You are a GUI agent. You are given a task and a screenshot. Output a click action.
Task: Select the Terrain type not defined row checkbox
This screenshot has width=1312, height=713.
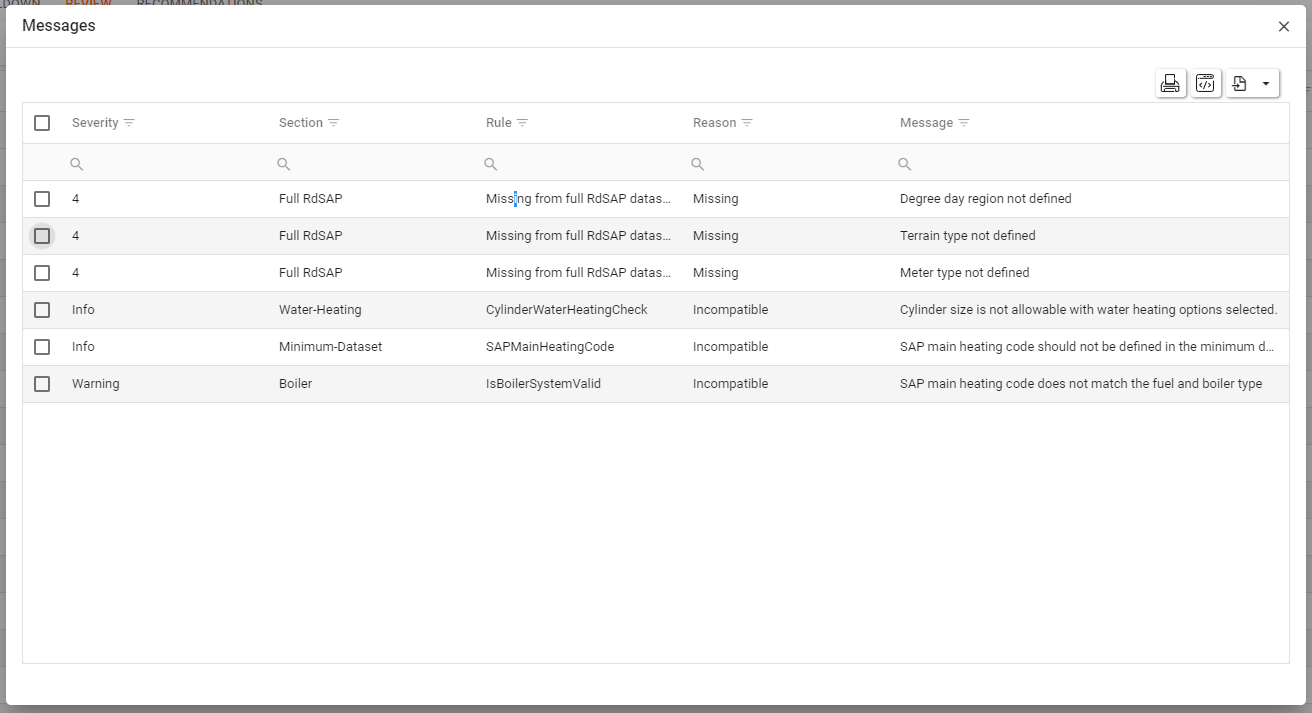pos(42,236)
